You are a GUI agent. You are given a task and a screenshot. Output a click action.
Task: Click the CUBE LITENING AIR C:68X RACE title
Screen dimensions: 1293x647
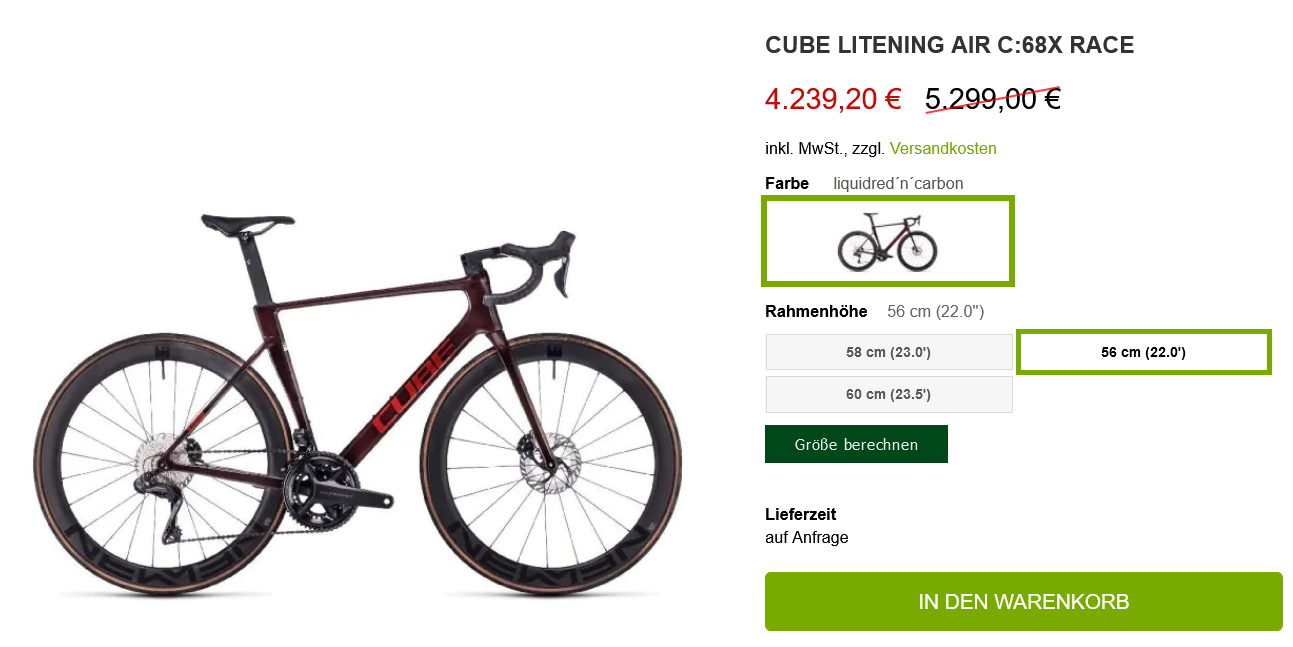(x=949, y=45)
